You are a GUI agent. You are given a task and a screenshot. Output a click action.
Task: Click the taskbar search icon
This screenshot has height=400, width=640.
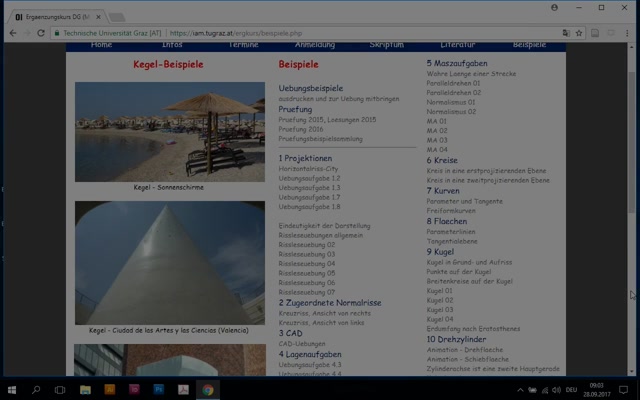(36, 389)
